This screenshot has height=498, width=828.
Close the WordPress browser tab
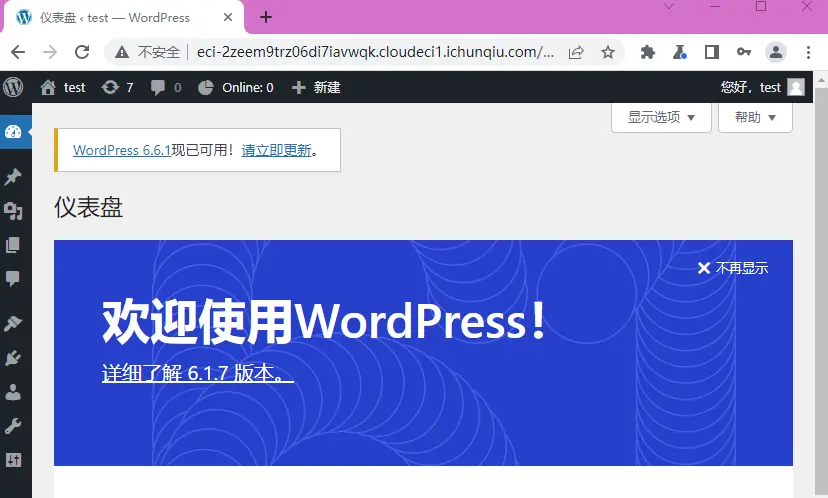(x=228, y=17)
